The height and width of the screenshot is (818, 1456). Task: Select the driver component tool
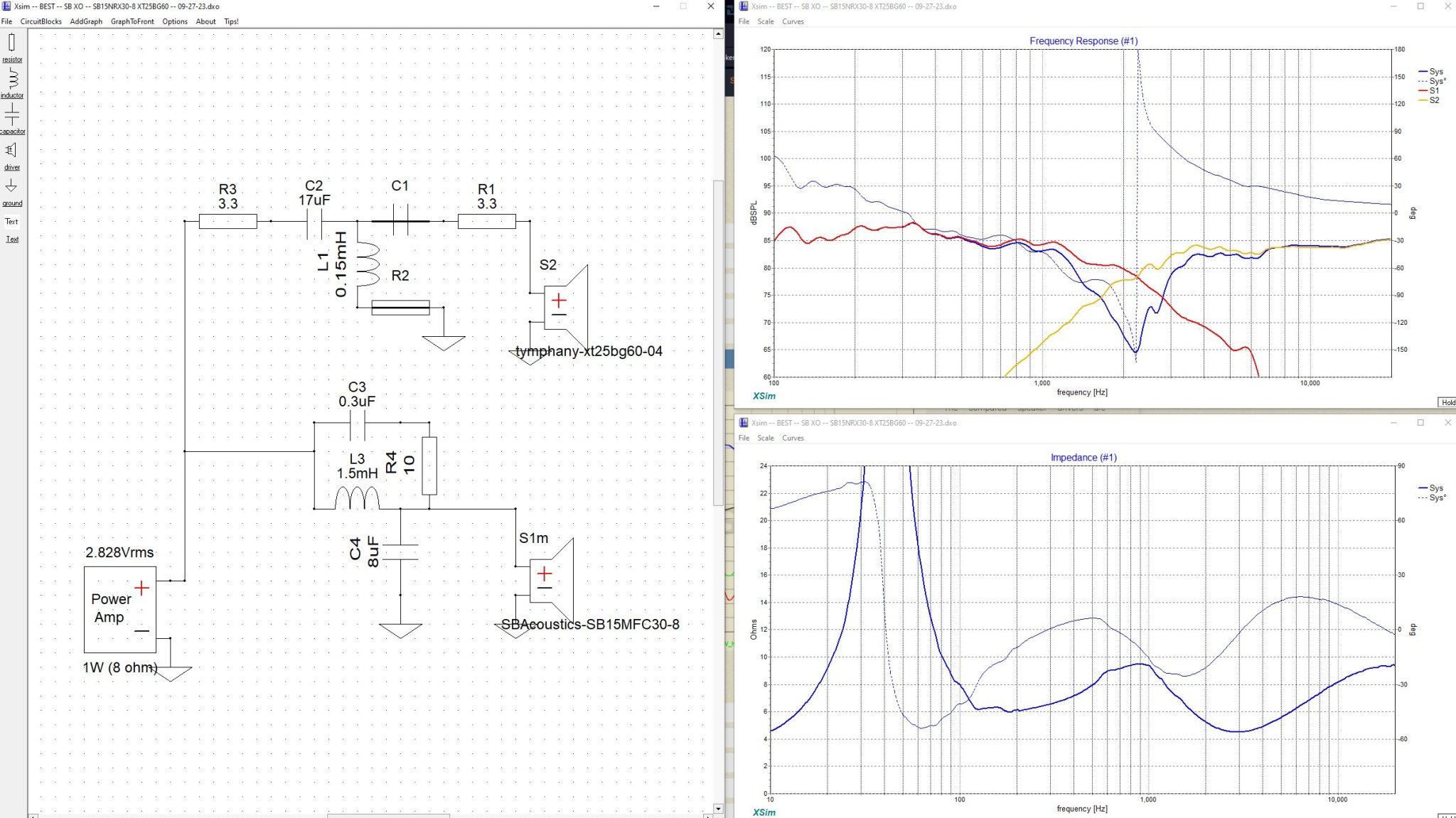tap(12, 156)
